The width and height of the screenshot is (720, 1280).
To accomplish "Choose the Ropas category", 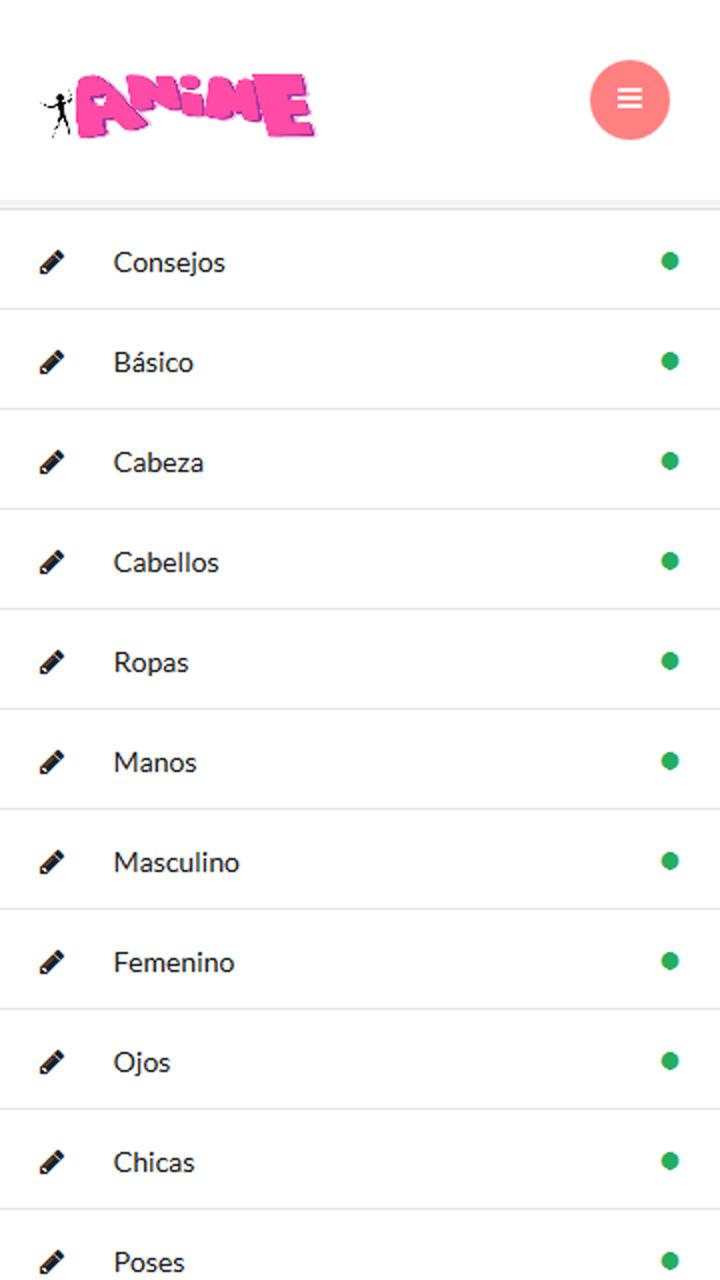I will coord(151,662).
